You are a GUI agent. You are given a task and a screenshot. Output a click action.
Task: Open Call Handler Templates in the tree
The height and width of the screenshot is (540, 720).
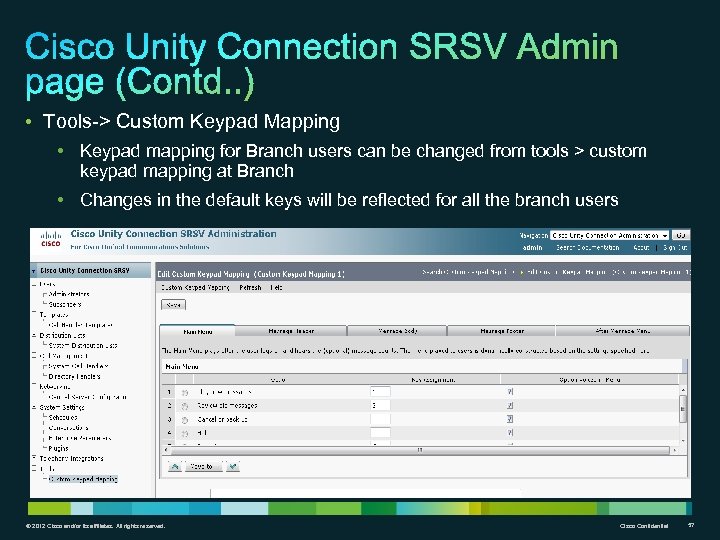[x=80, y=325]
